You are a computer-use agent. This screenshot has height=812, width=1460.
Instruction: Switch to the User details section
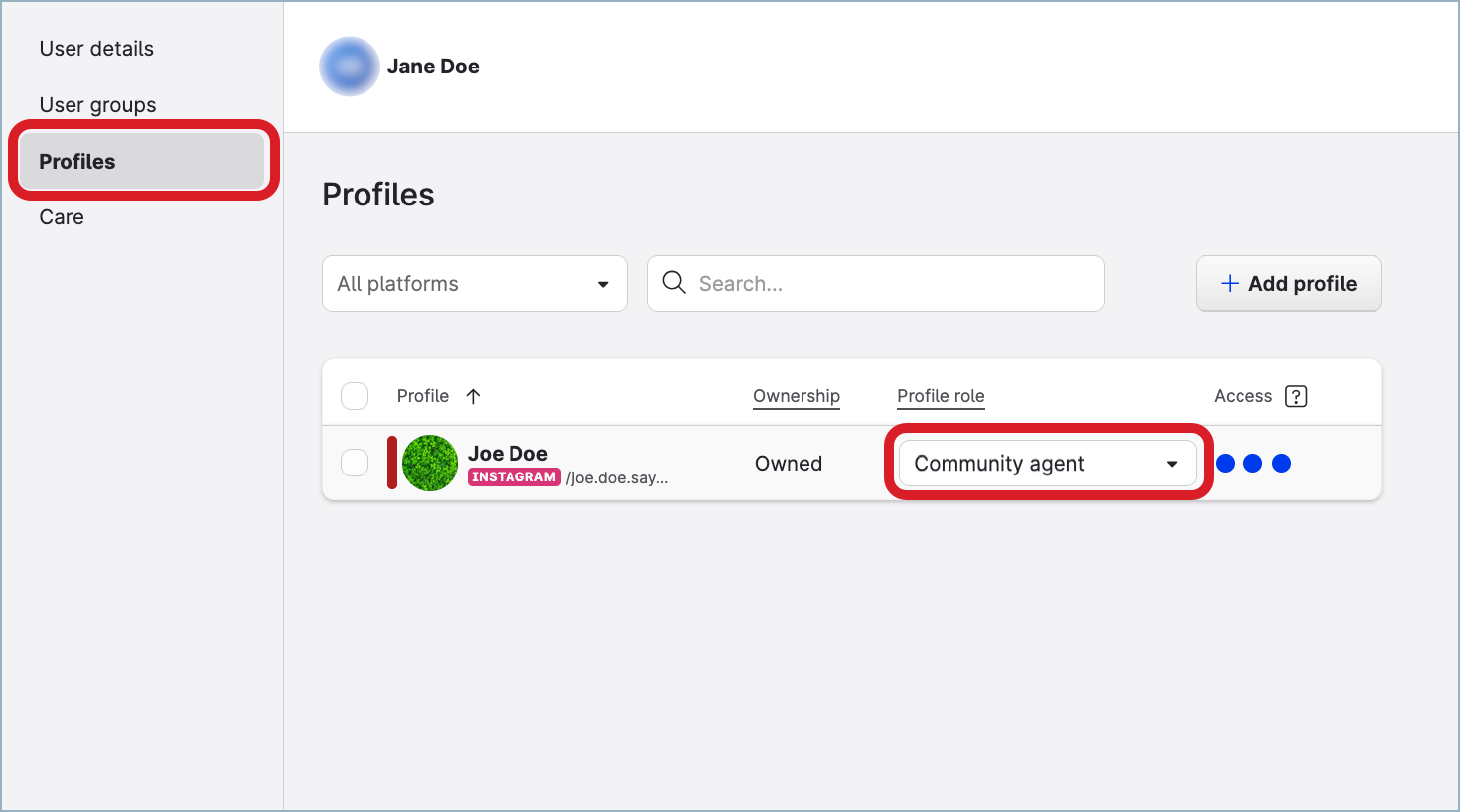(x=95, y=48)
